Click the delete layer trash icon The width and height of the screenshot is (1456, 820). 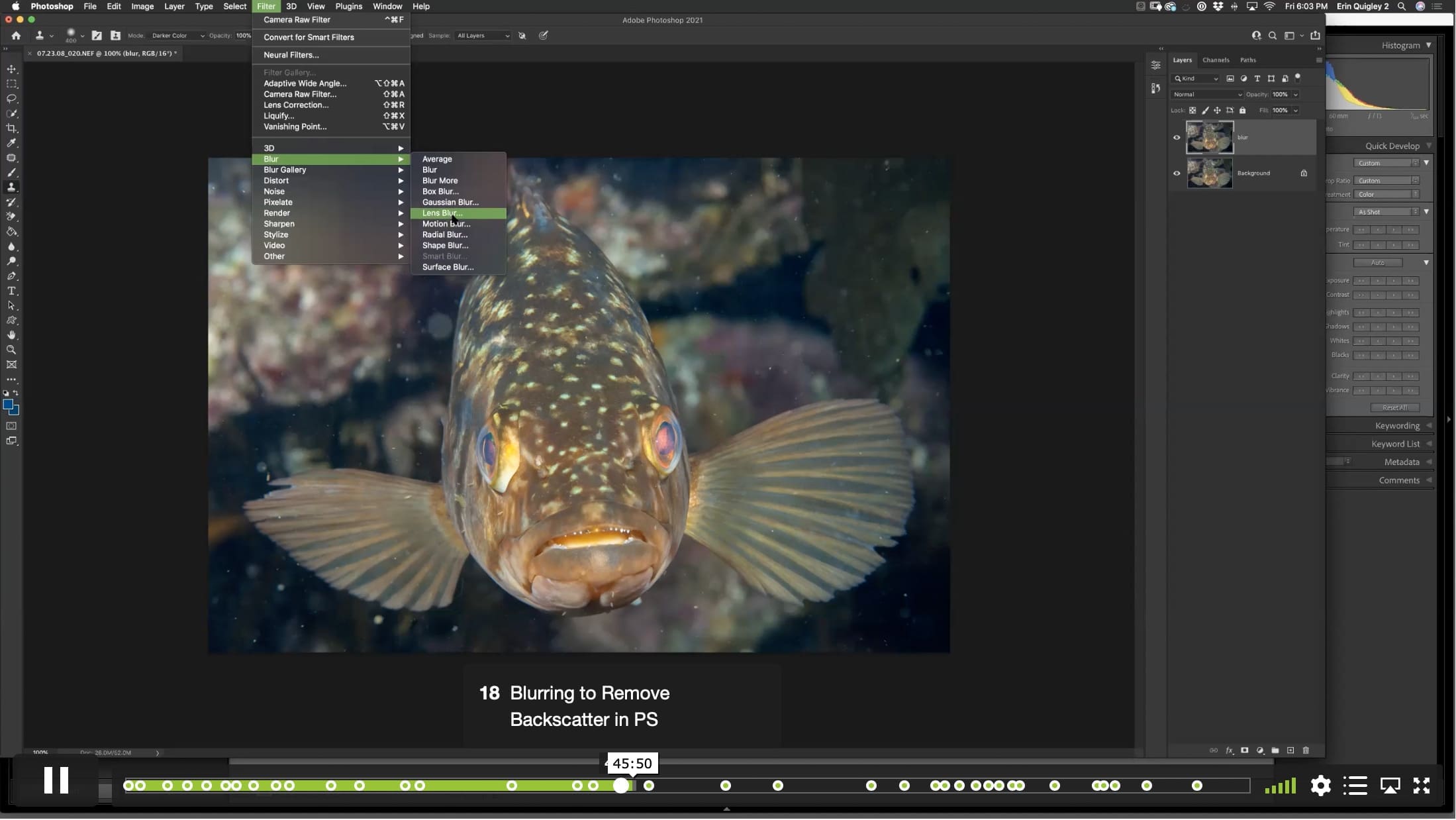tap(1306, 750)
